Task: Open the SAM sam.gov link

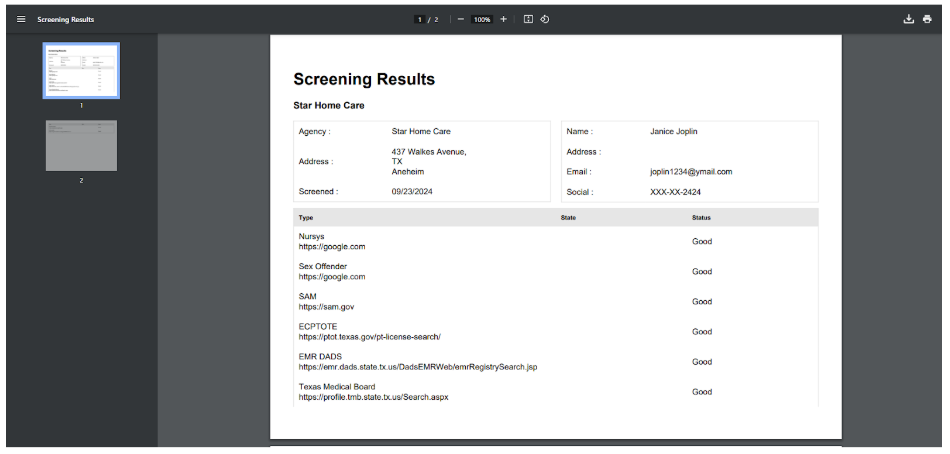Action: (x=326, y=307)
